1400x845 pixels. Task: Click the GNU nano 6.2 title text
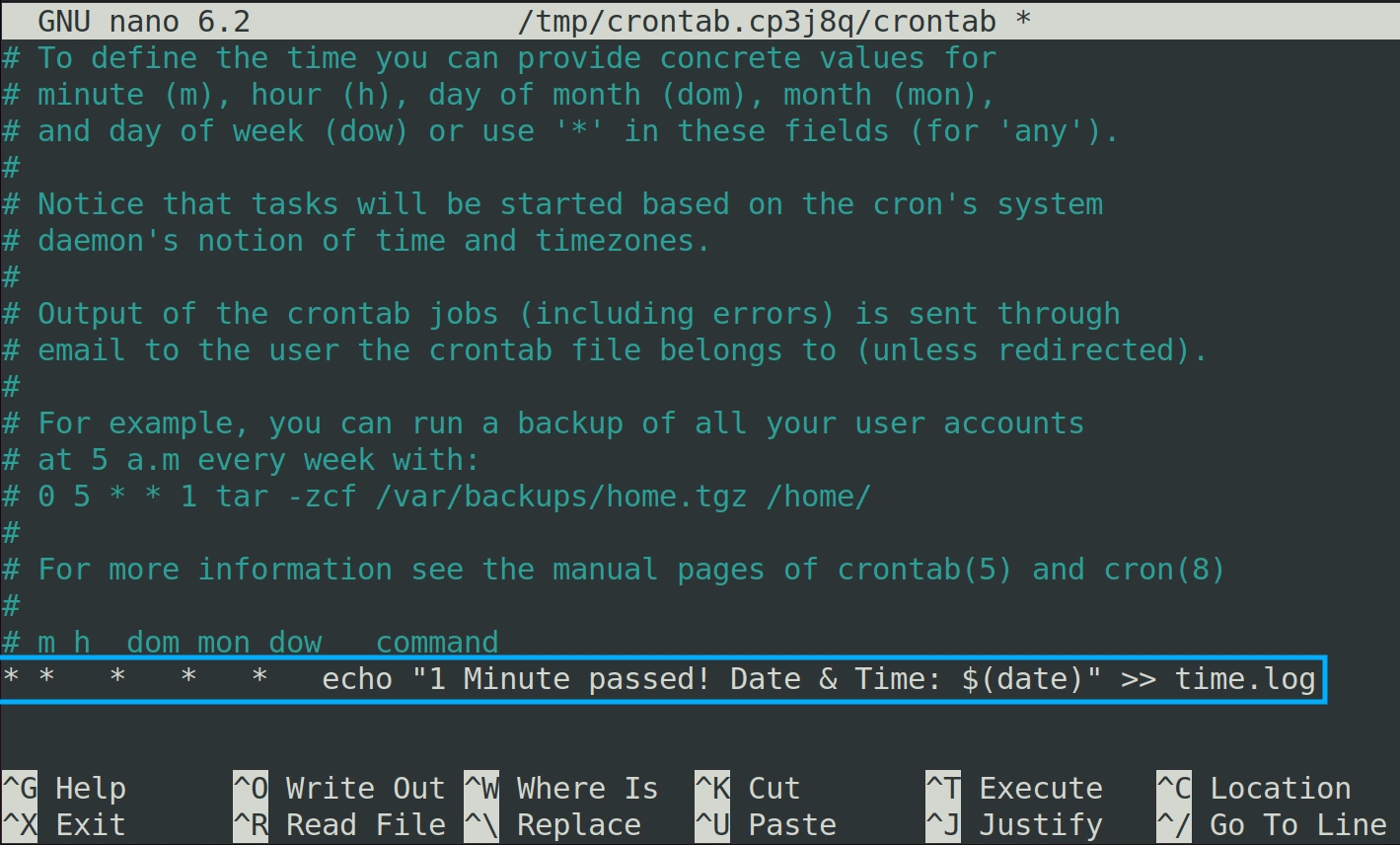143,21
